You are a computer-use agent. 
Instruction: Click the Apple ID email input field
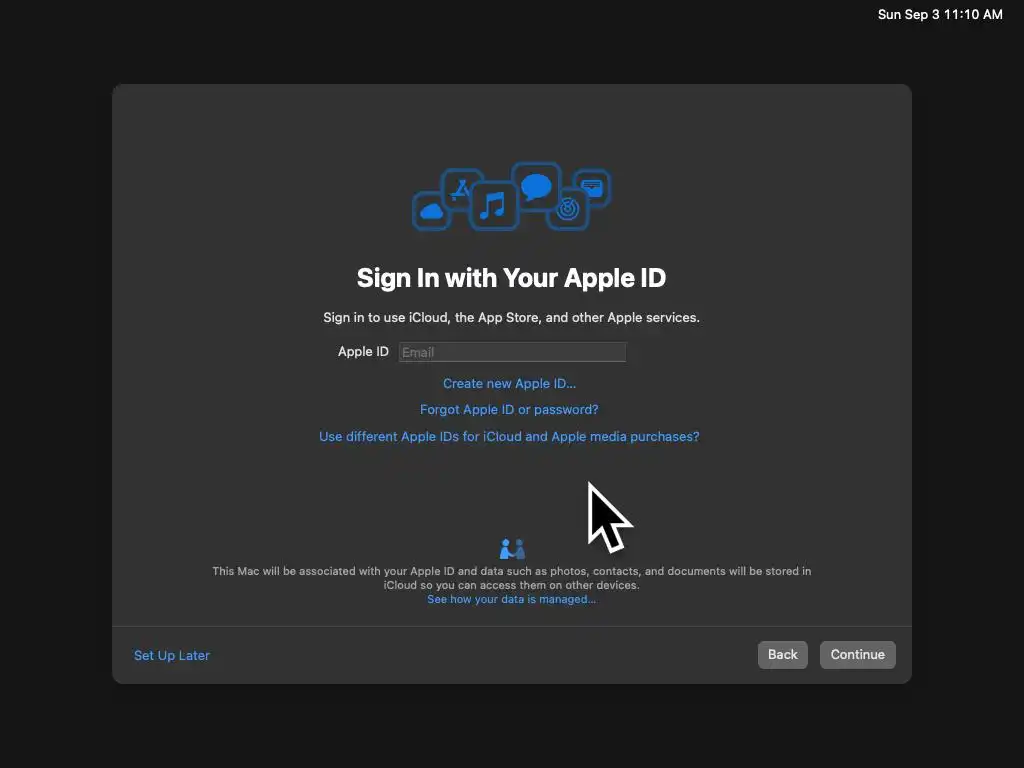click(512, 352)
